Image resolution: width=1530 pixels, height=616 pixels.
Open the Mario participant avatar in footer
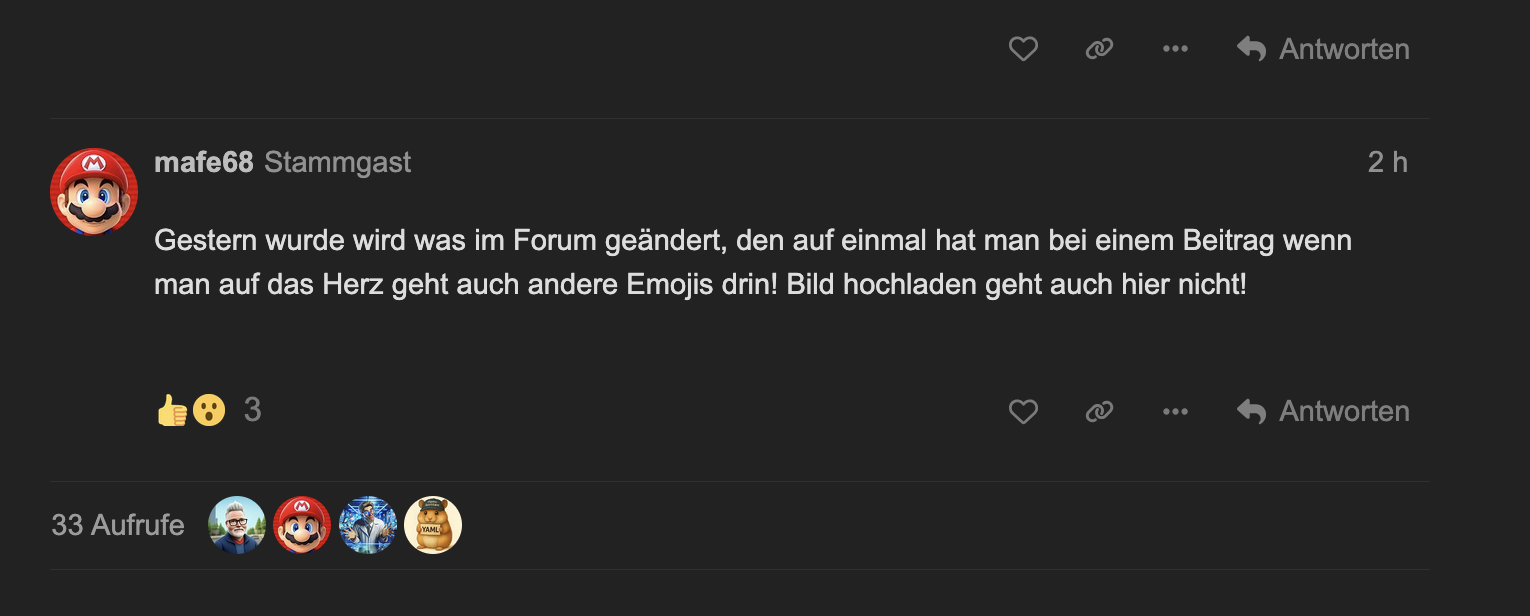(302, 525)
